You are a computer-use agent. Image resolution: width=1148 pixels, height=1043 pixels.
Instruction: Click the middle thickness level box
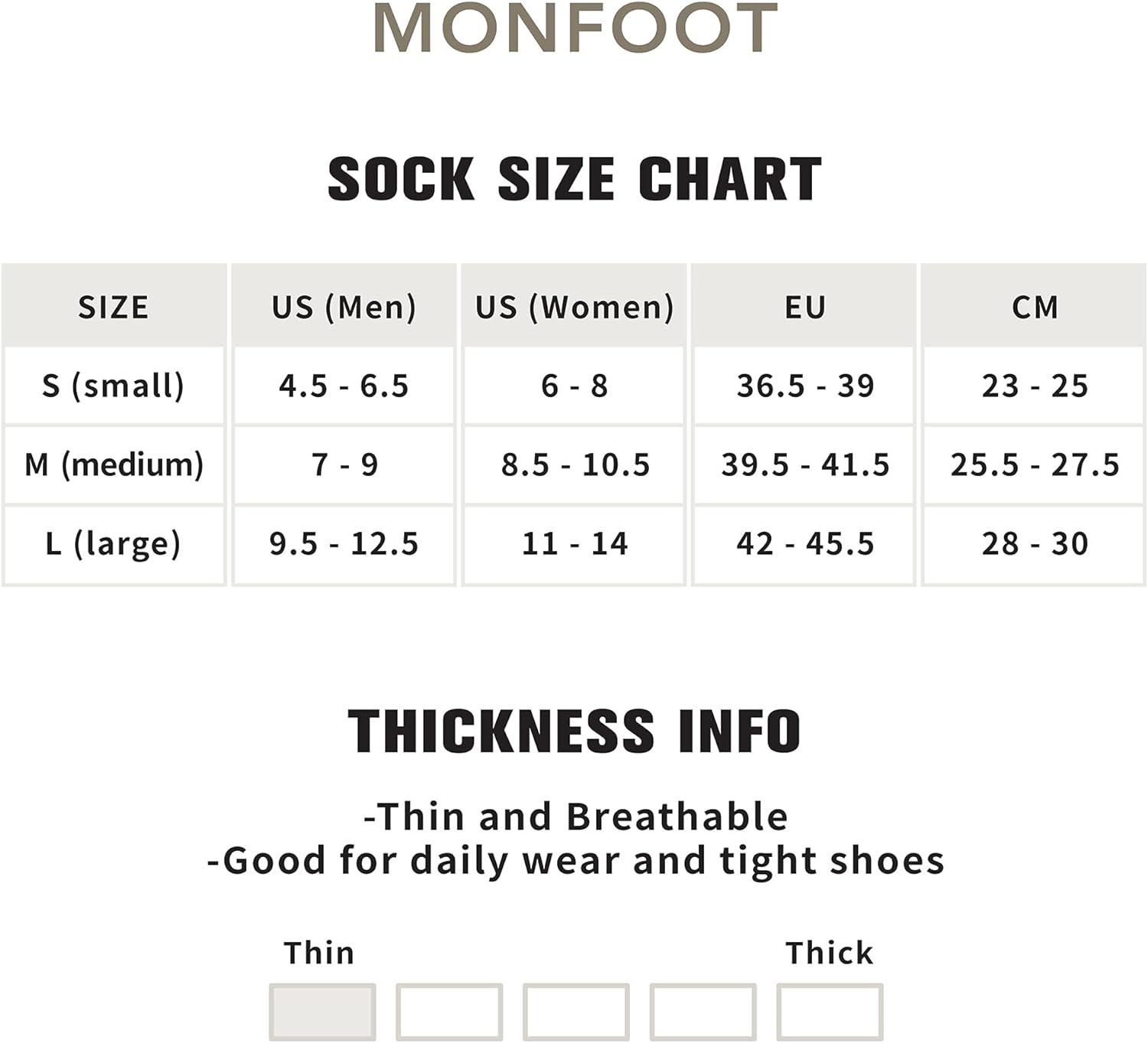pyautogui.click(x=576, y=1012)
